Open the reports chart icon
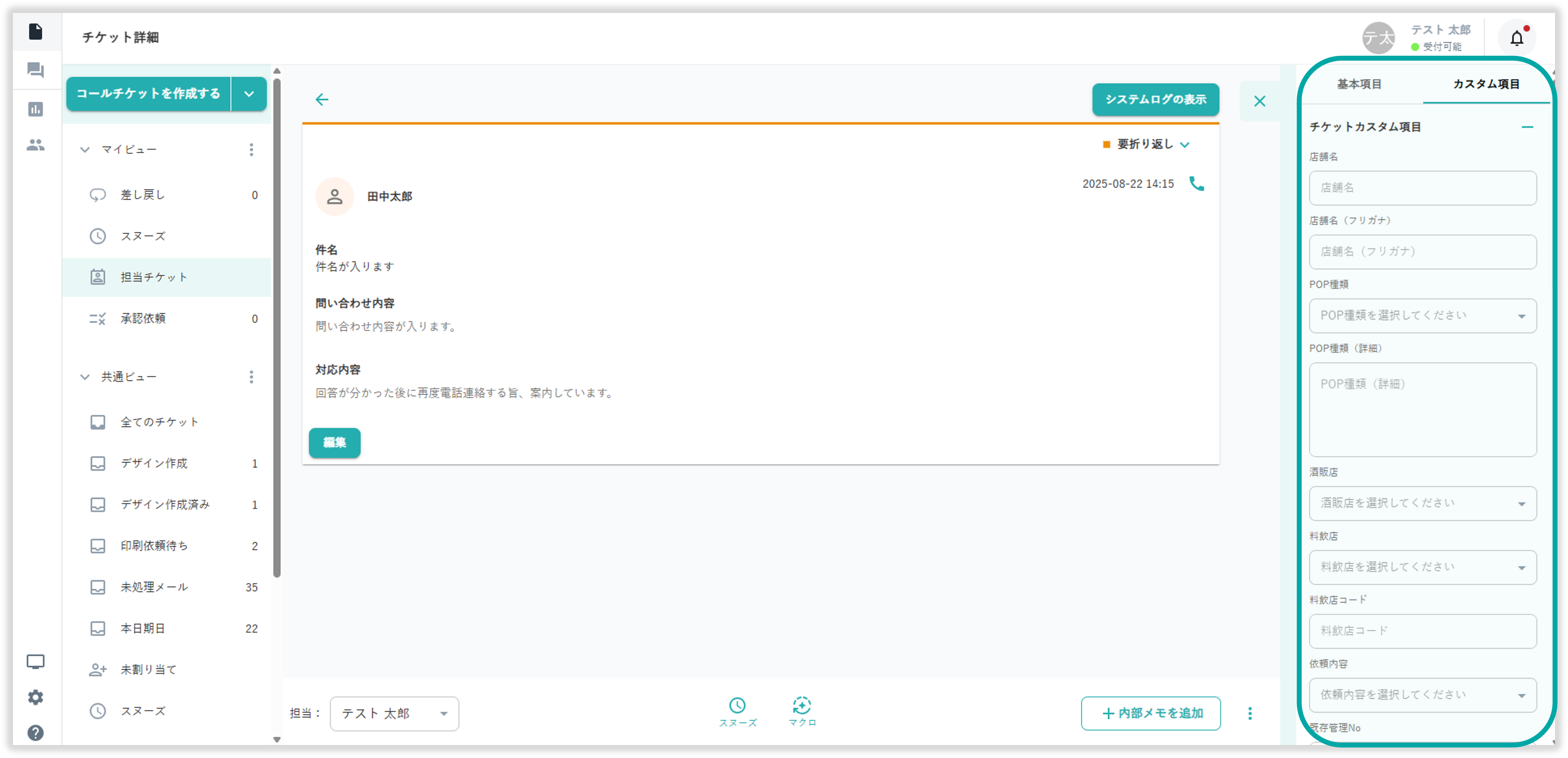 pyautogui.click(x=35, y=110)
